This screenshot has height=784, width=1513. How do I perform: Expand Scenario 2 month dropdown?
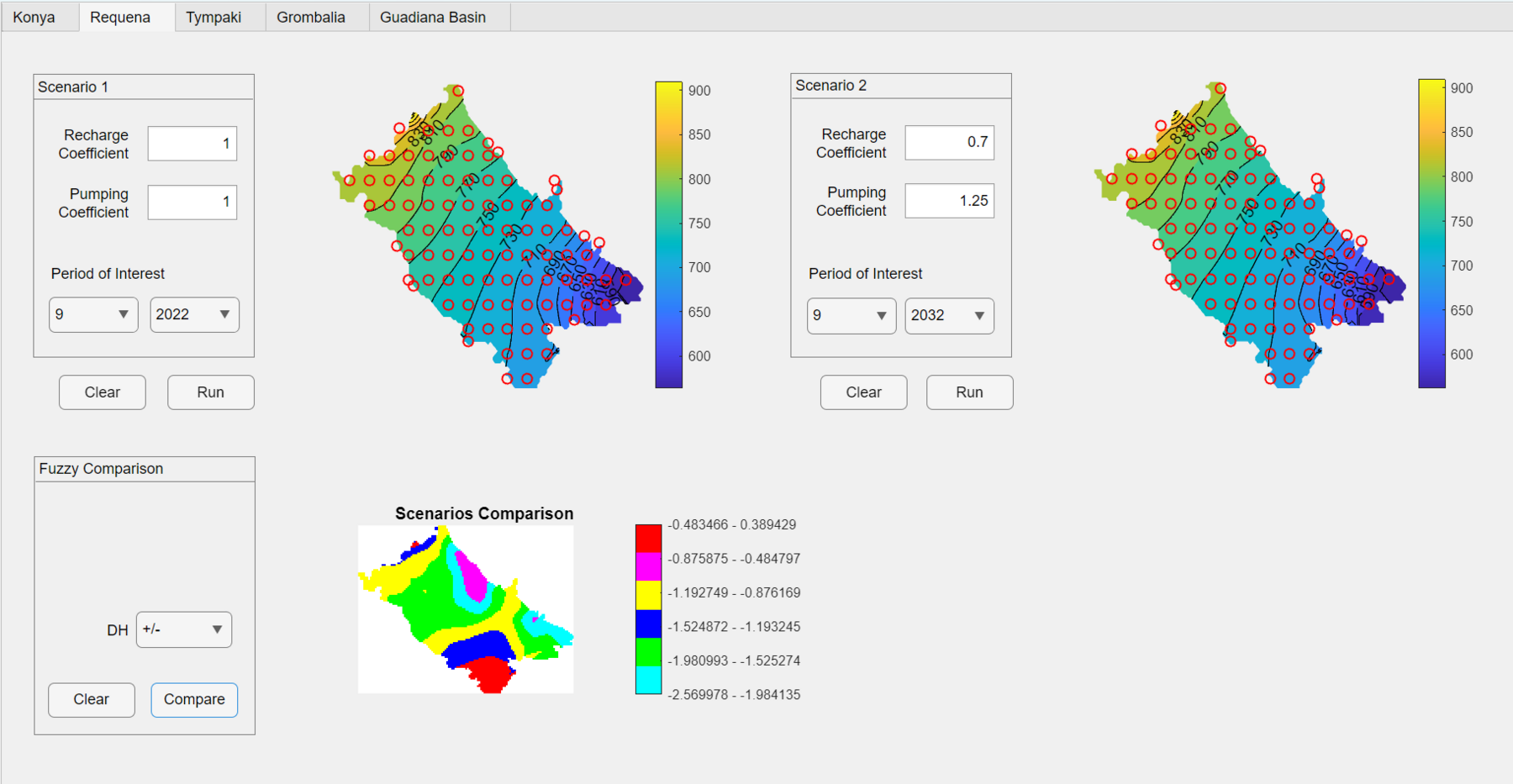[851, 316]
